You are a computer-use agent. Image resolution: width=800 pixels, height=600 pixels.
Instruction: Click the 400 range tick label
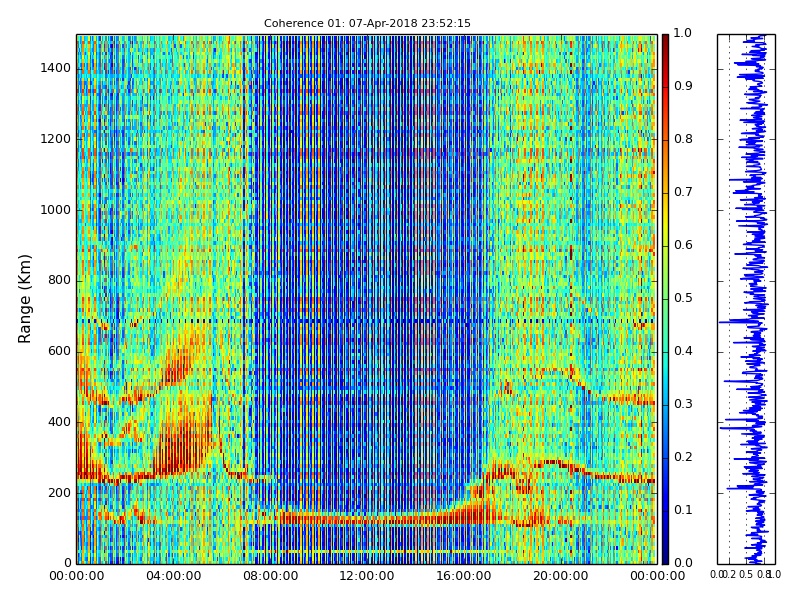tap(59, 422)
